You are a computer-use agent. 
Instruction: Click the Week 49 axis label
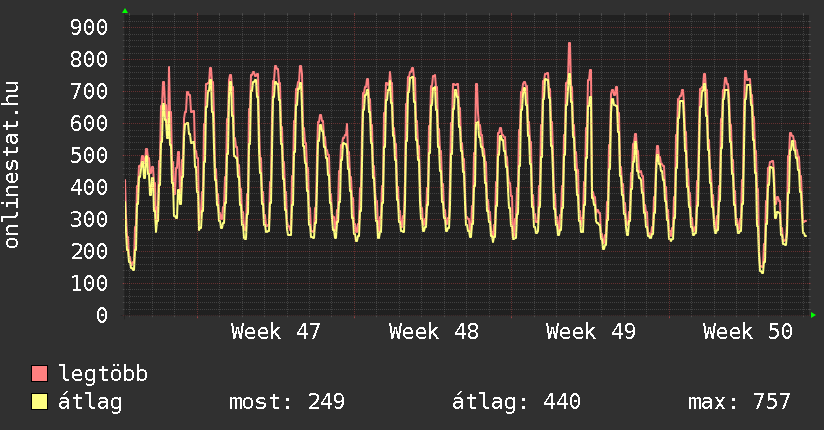[590, 332]
